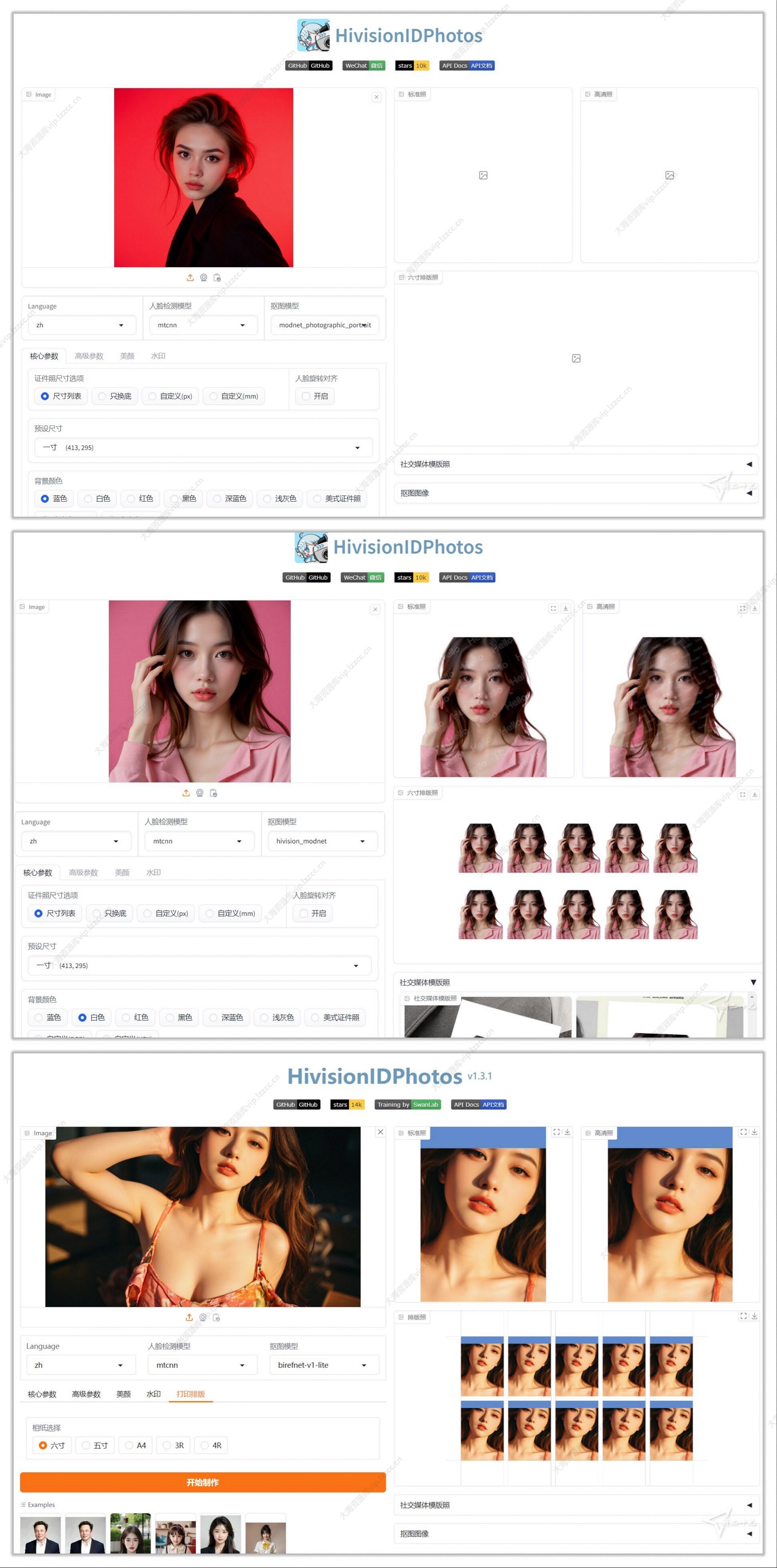Download the 标准照 result in pink-portrait window
The height and width of the screenshot is (1568, 777).
click(565, 608)
